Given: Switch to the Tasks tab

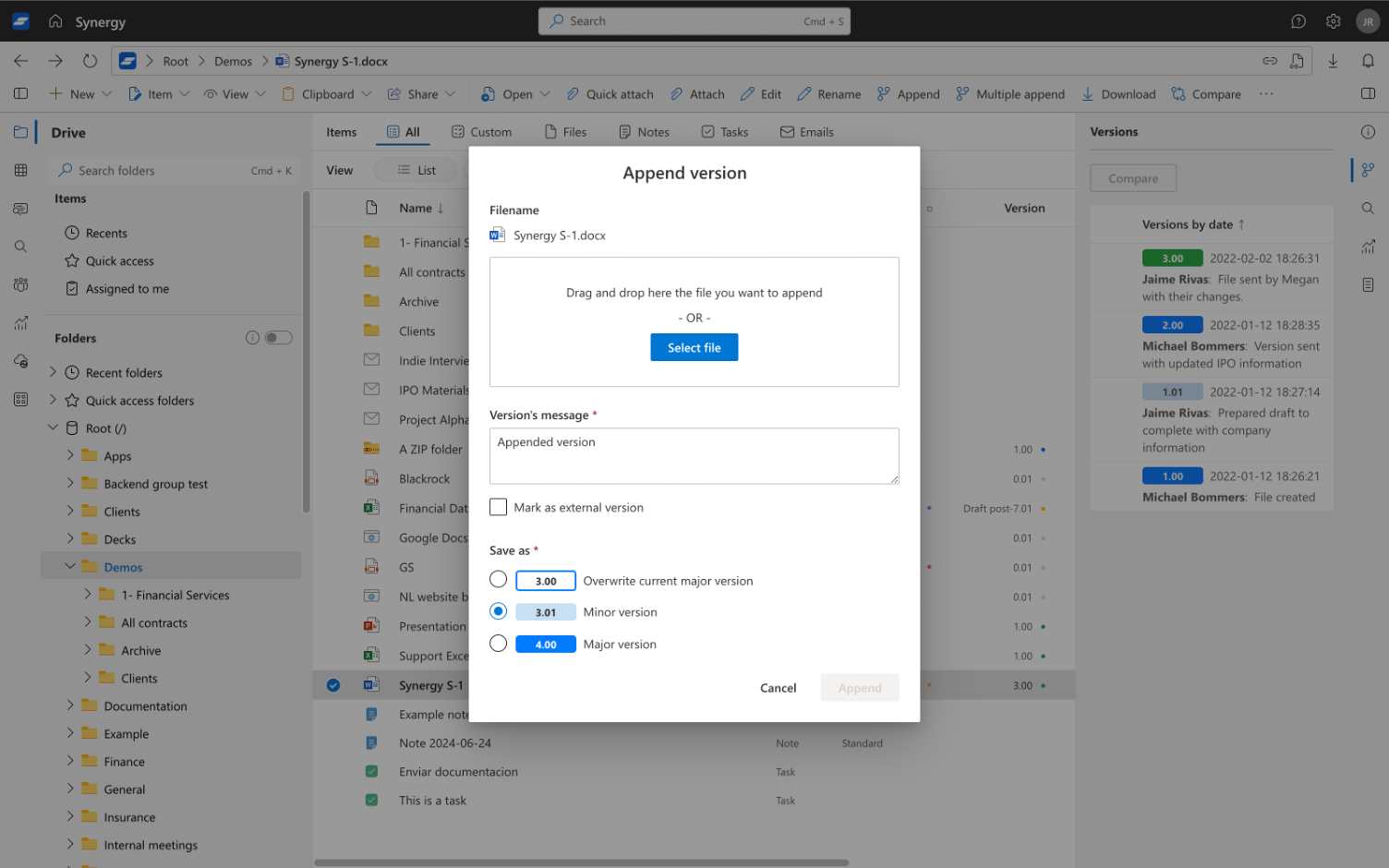Looking at the screenshot, I should point(725,132).
